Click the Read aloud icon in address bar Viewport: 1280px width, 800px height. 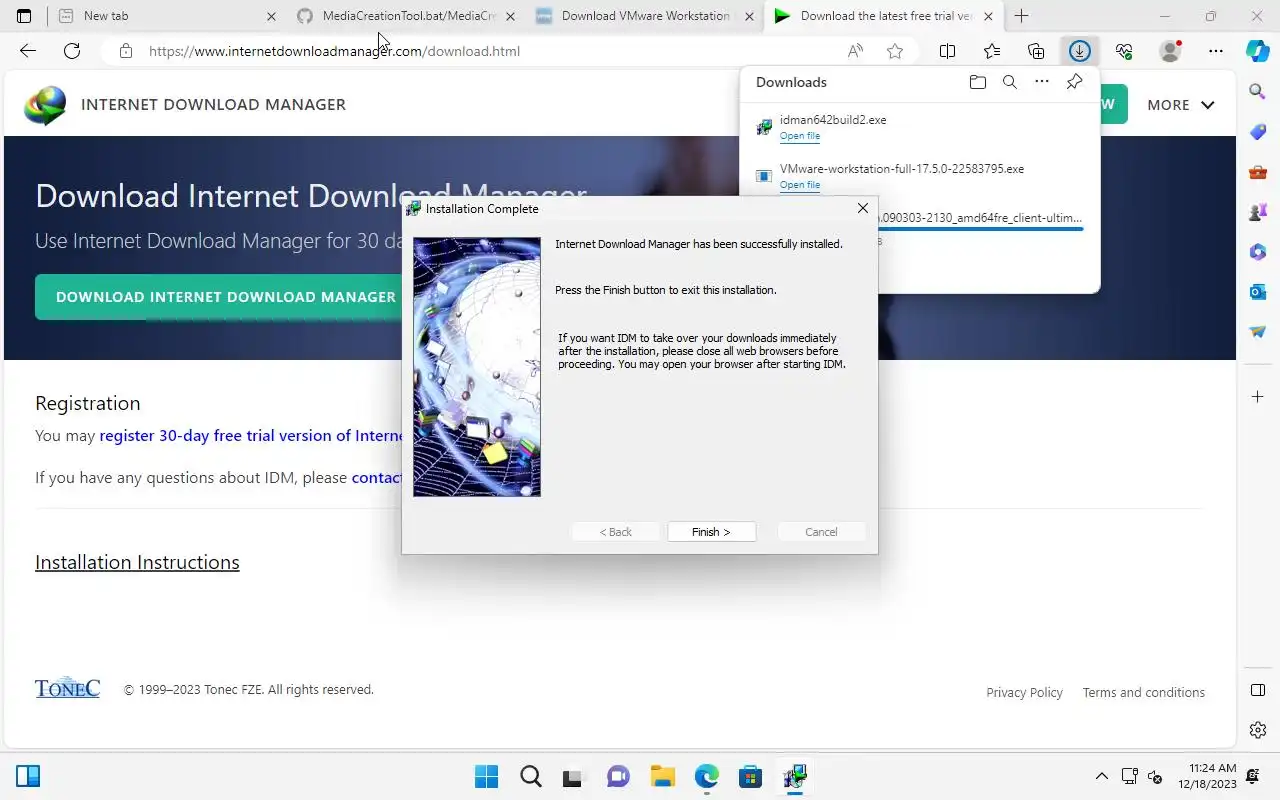pos(855,51)
